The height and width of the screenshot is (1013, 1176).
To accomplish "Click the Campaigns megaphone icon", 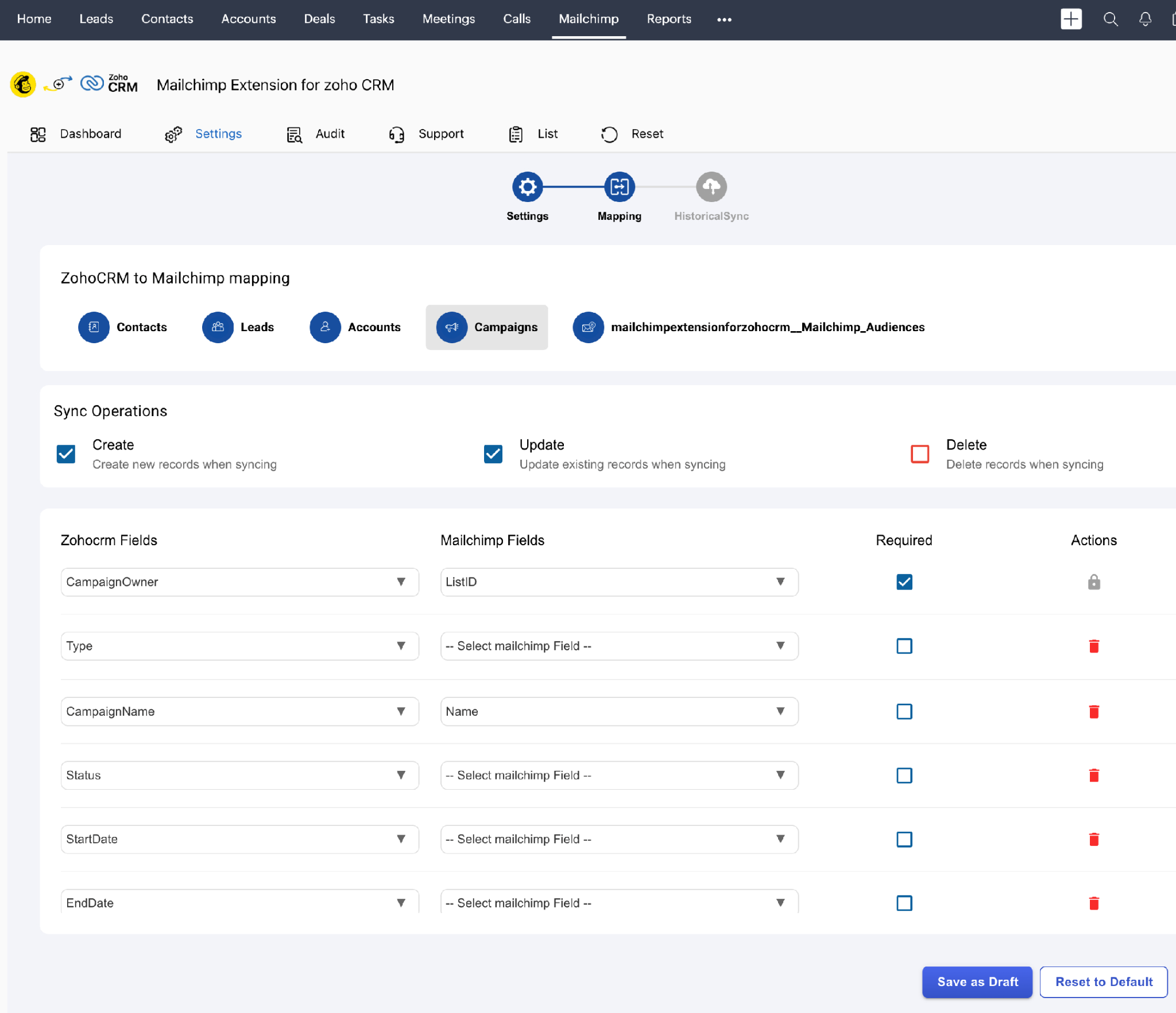I will [x=451, y=327].
